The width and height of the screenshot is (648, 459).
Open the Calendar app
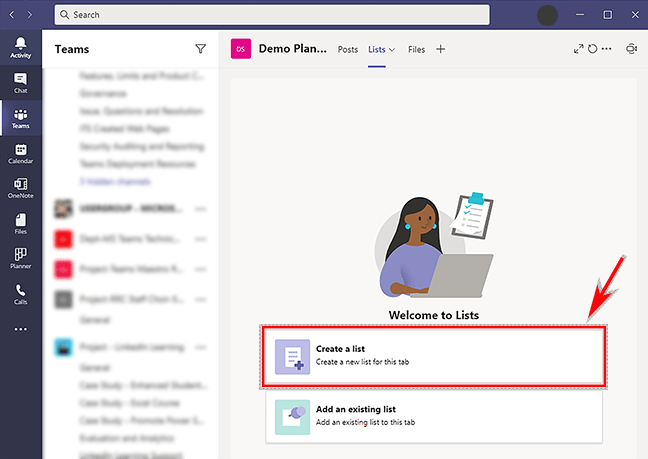click(20, 153)
